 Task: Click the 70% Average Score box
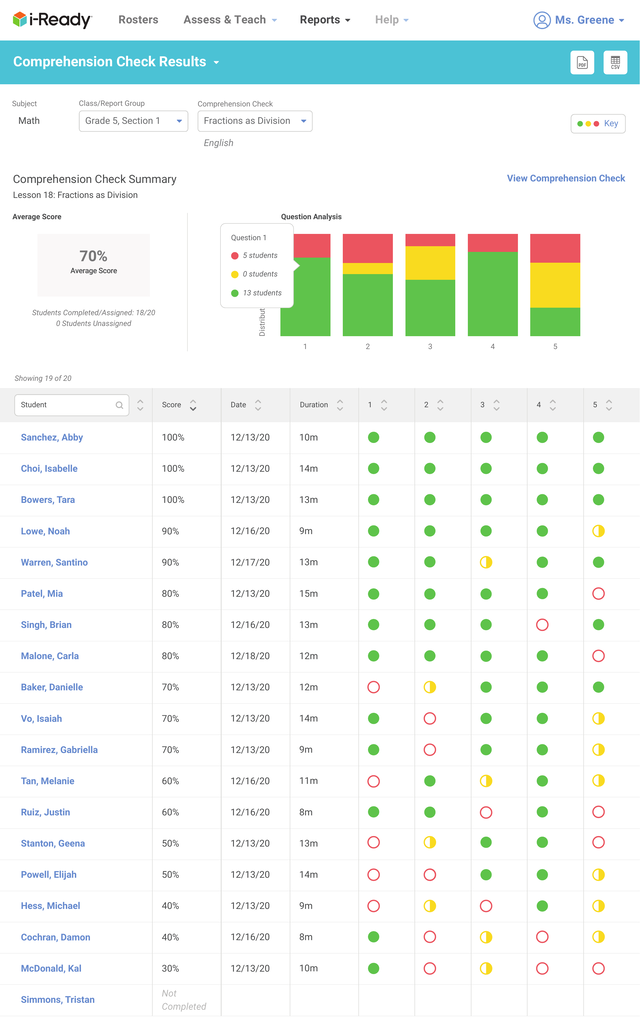pyautogui.click(x=93, y=265)
